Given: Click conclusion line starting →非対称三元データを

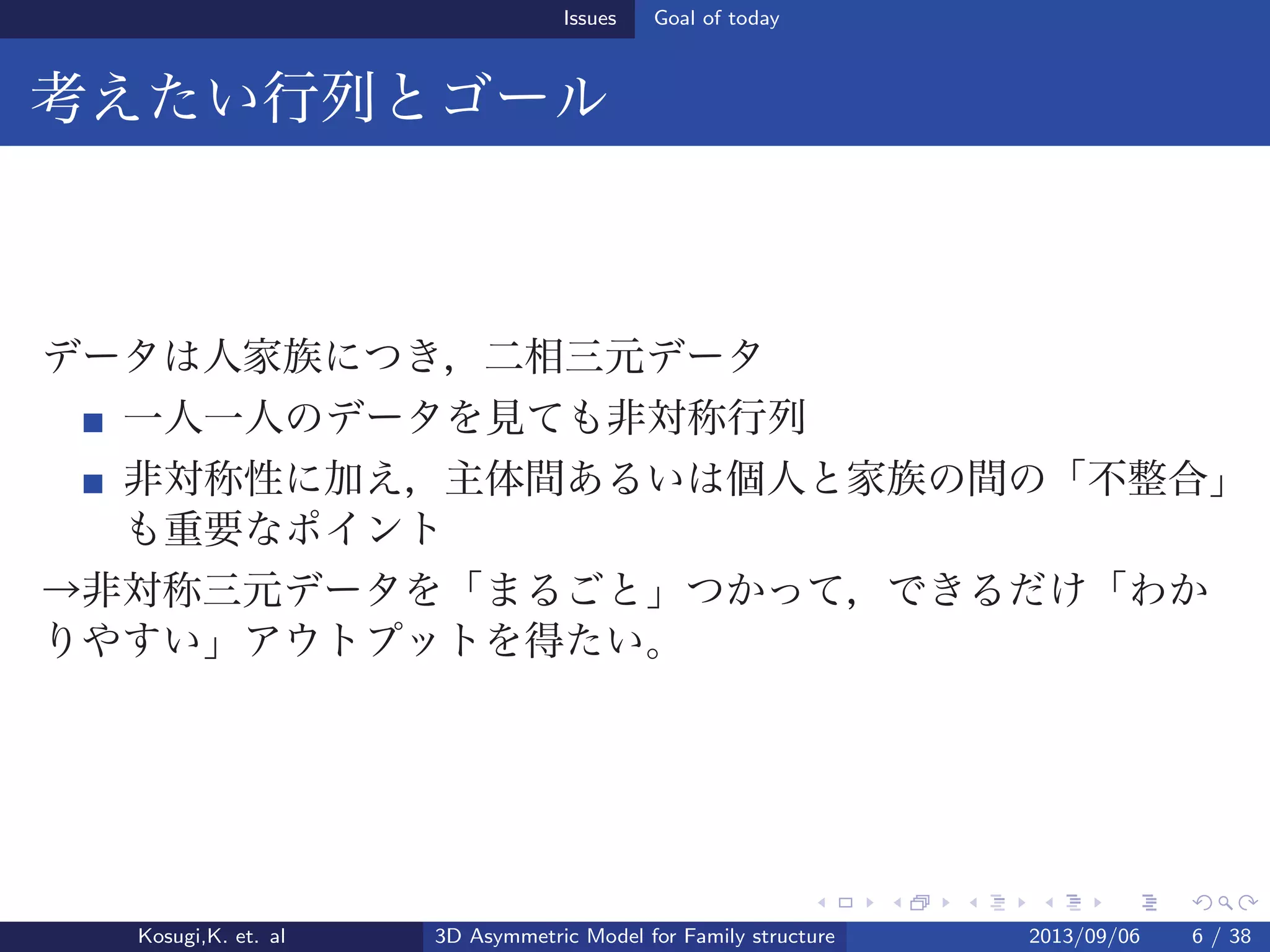Looking at the screenshot, I should [x=626, y=589].
